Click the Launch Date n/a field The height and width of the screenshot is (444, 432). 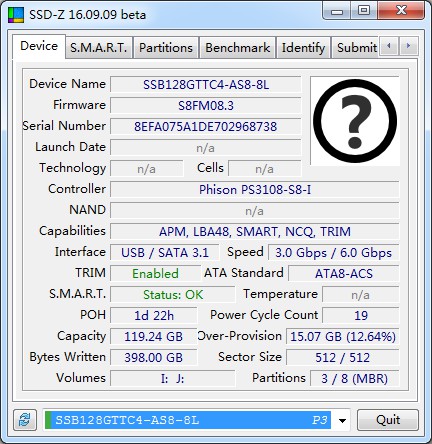[206, 148]
